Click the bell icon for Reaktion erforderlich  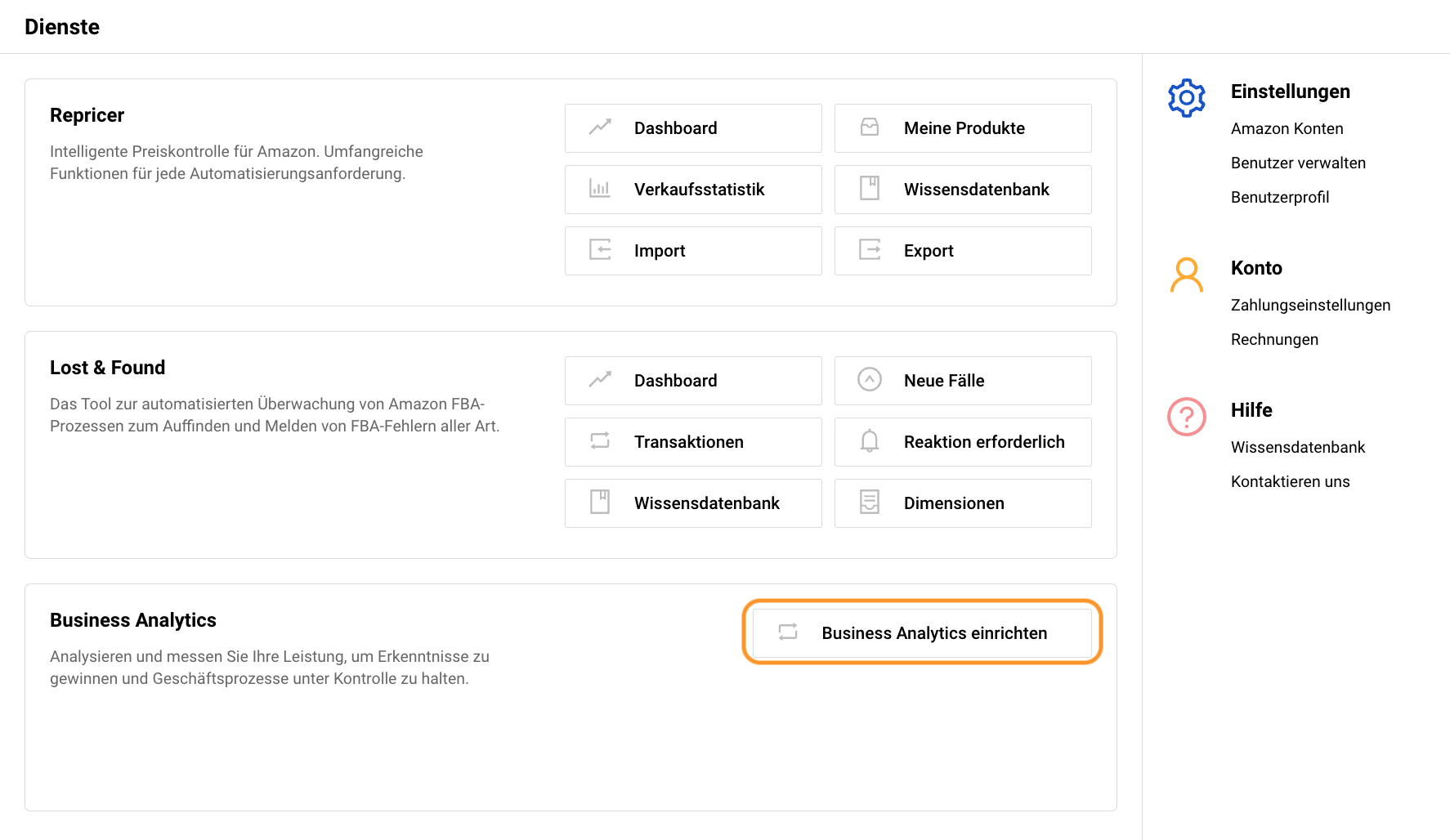[870, 441]
